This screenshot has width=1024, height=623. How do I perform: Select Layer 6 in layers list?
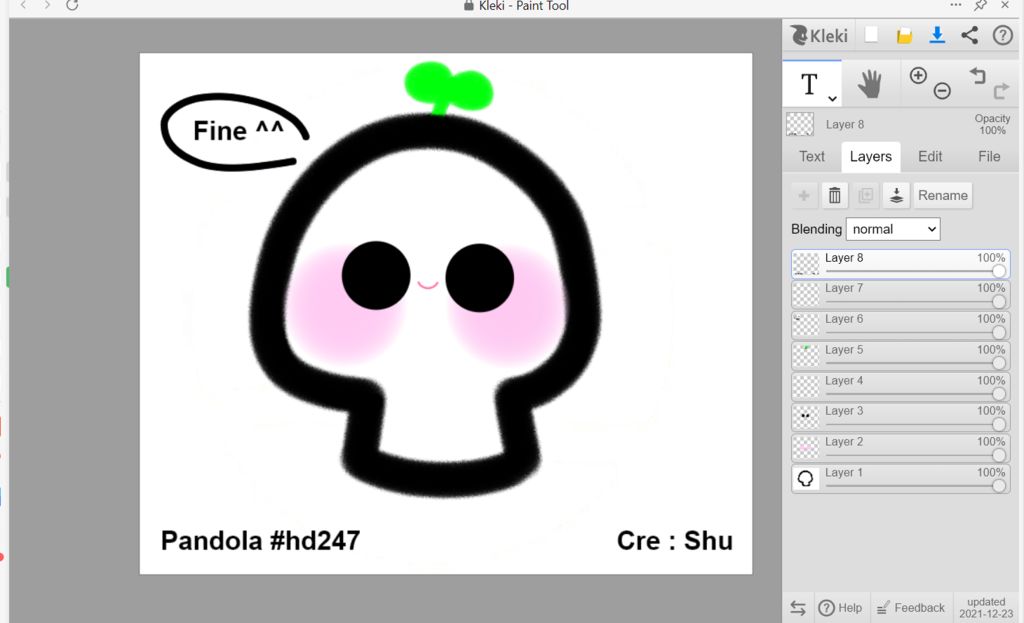(901, 325)
